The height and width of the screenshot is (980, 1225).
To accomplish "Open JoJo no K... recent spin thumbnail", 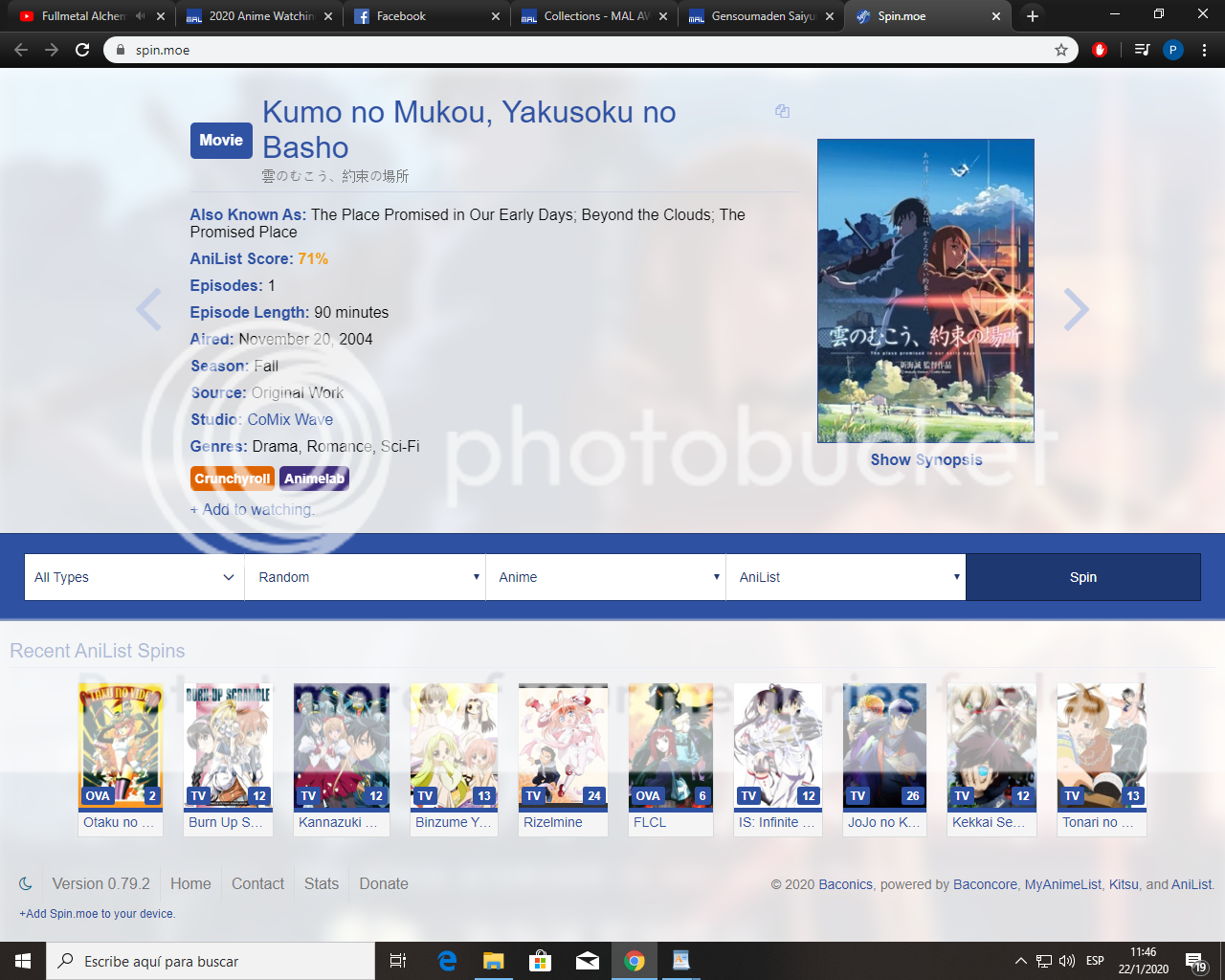I will 885,759.
